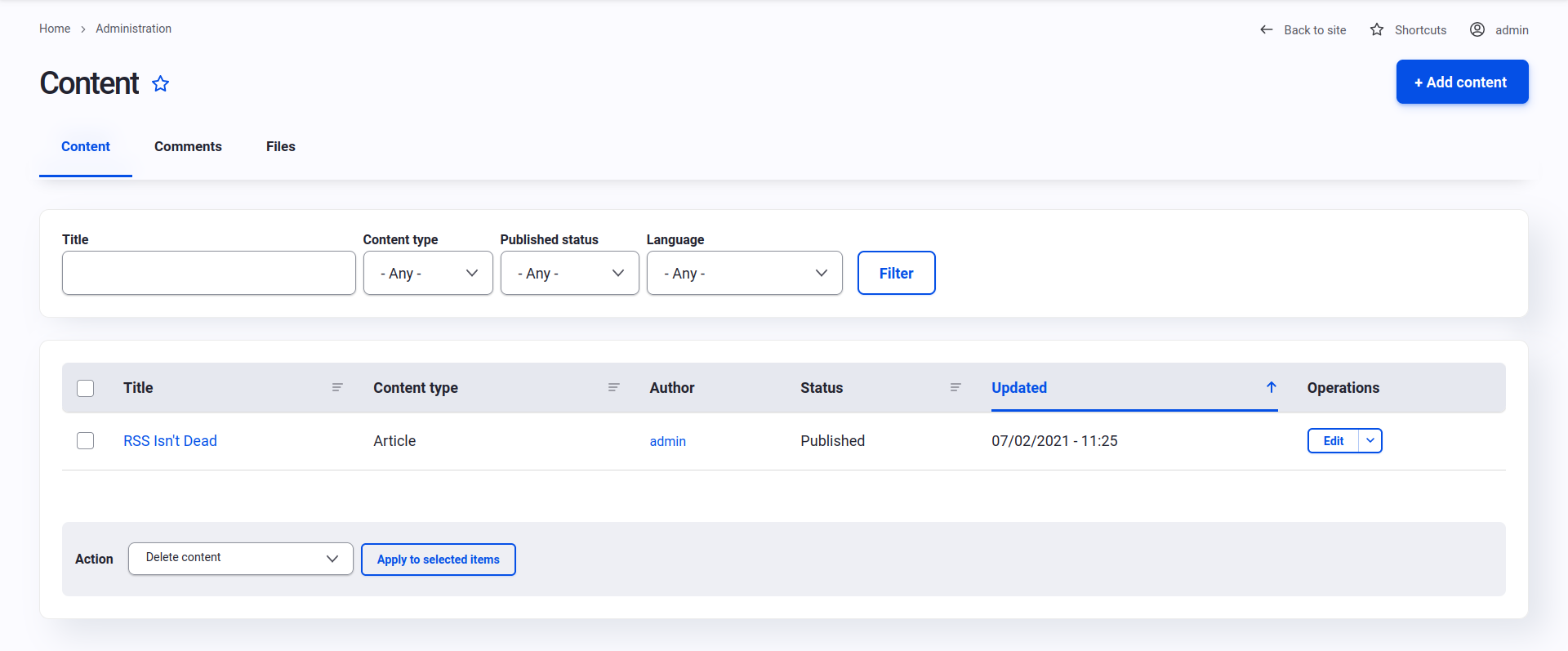
Task: Open the Content type filter dropdown
Action: [428, 273]
